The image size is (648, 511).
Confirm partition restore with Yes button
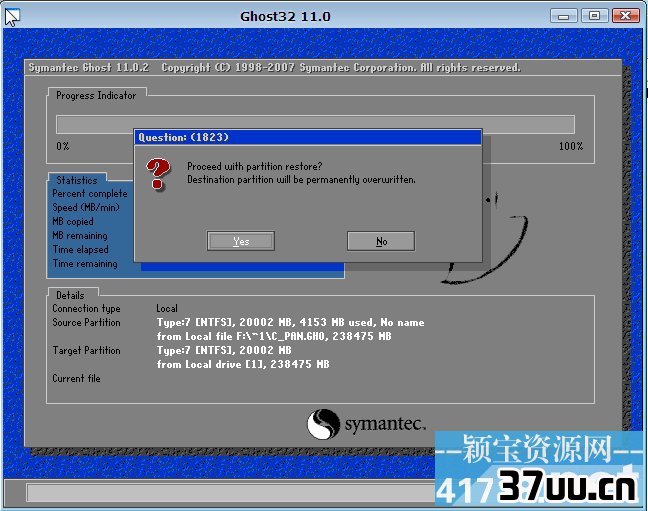(241, 241)
